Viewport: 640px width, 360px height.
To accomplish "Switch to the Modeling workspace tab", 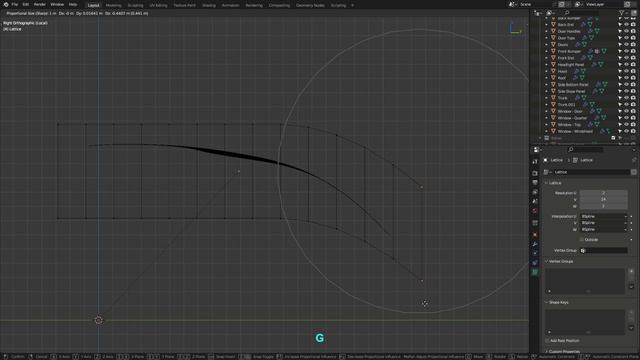I will point(113,5).
